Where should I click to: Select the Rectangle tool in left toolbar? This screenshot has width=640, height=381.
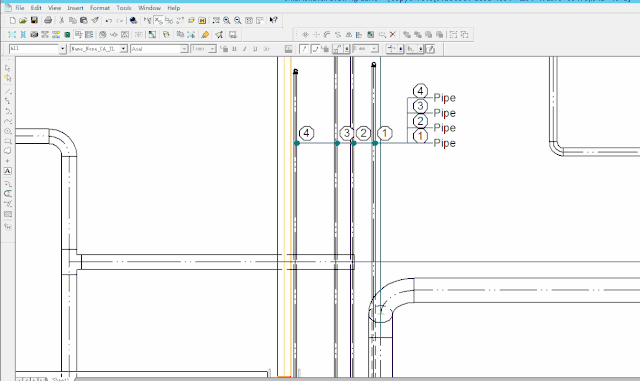pos(7,141)
